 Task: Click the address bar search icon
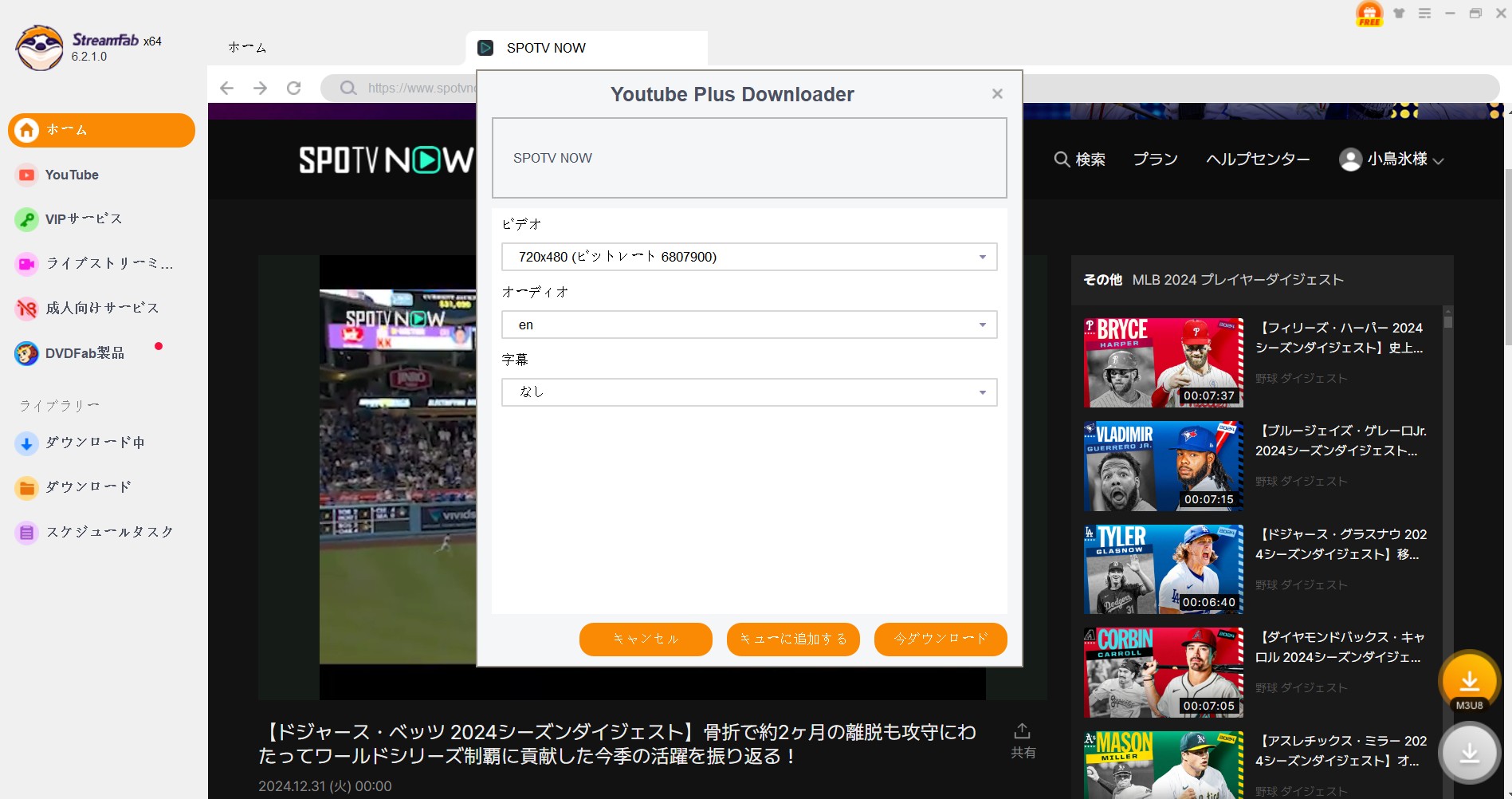click(348, 88)
